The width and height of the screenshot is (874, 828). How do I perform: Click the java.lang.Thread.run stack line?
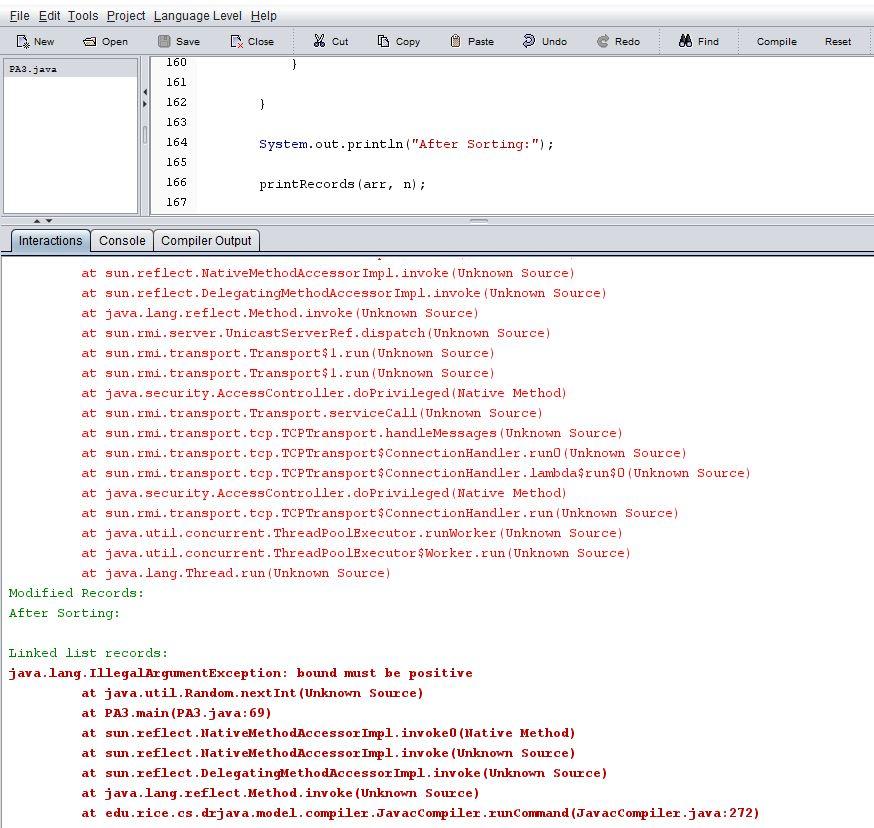[x=236, y=573]
